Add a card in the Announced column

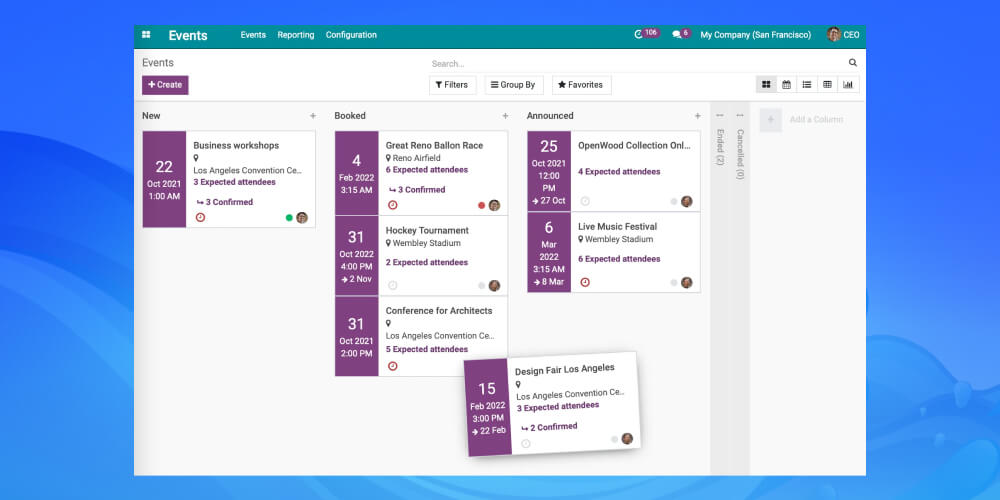pyautogui.click(x=698, y=116)
